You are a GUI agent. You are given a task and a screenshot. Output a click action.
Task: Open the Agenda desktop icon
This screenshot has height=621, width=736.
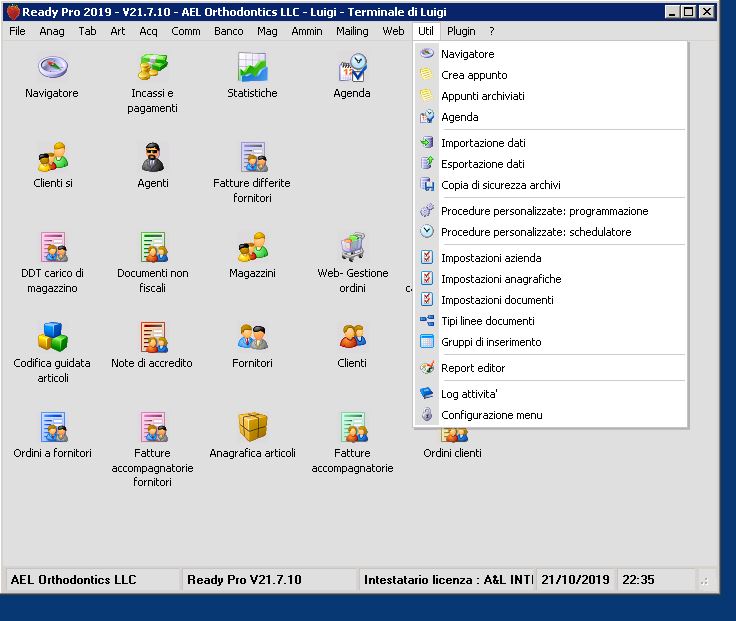pyautogui.click(x=353, y=68)
